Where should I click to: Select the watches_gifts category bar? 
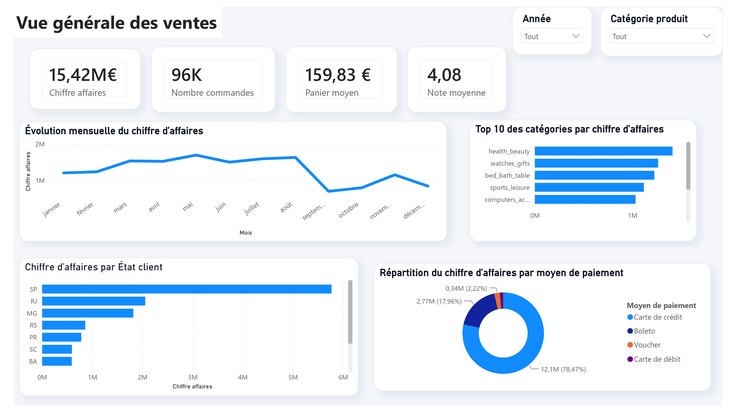[x=596, y=163]
